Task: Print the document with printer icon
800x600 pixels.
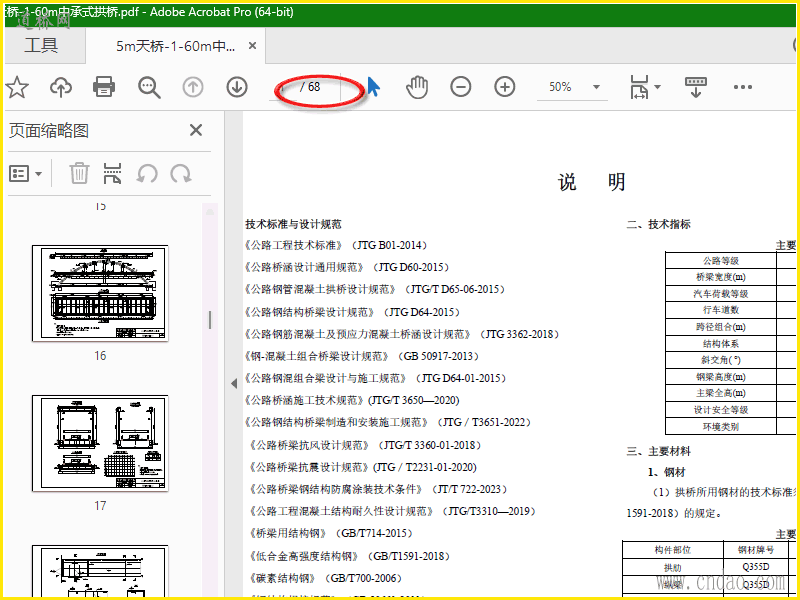Action: click(x=104, y=87)
